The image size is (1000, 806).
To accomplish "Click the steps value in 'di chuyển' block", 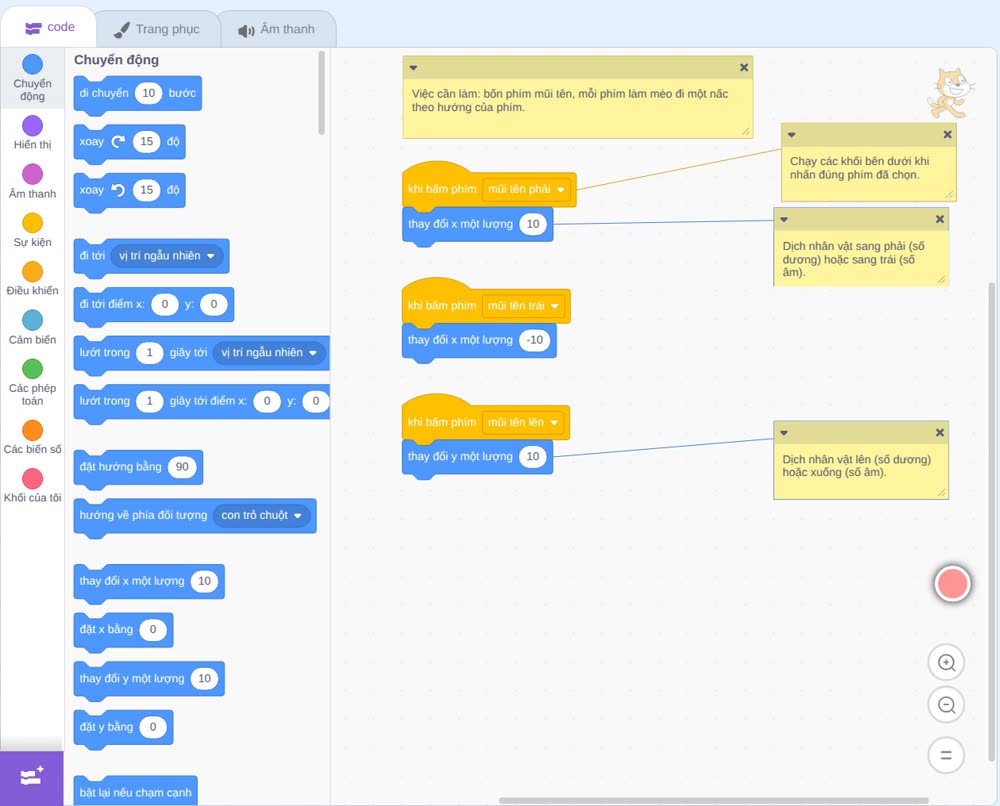I will [149, 93].
